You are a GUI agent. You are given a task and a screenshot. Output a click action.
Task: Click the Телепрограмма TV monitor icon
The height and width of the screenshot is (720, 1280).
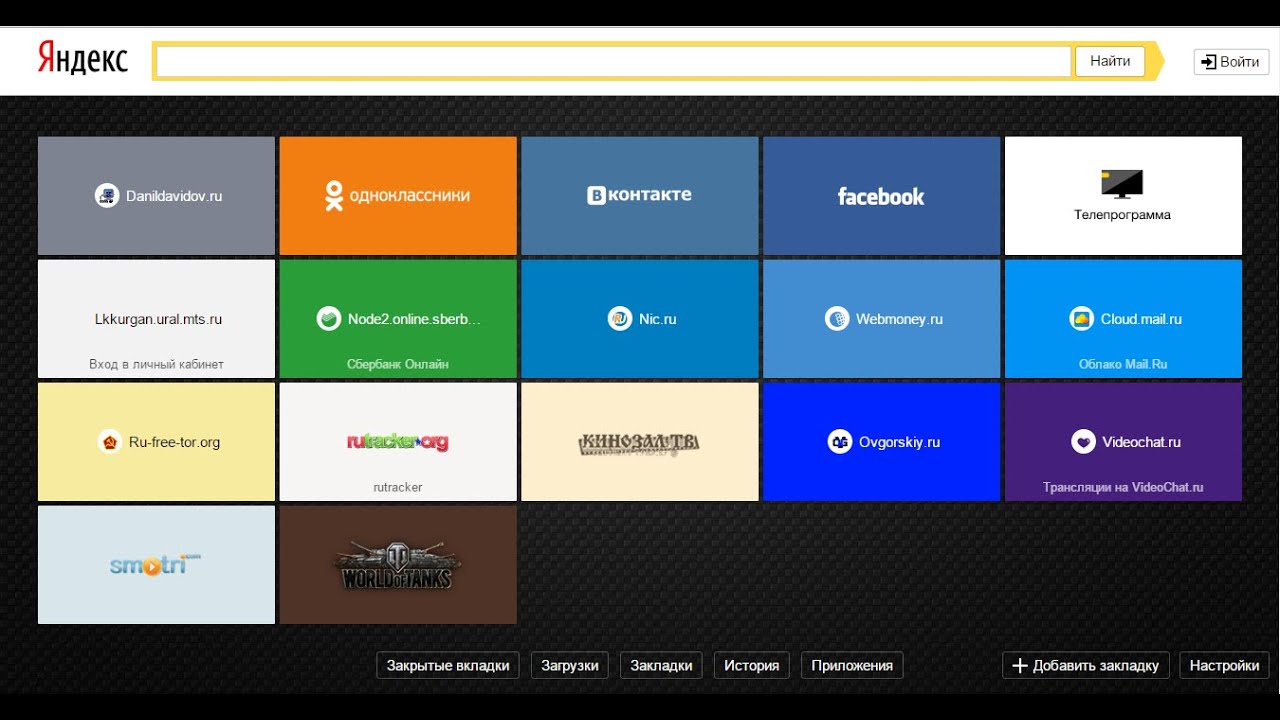(x=1122, y=184)
